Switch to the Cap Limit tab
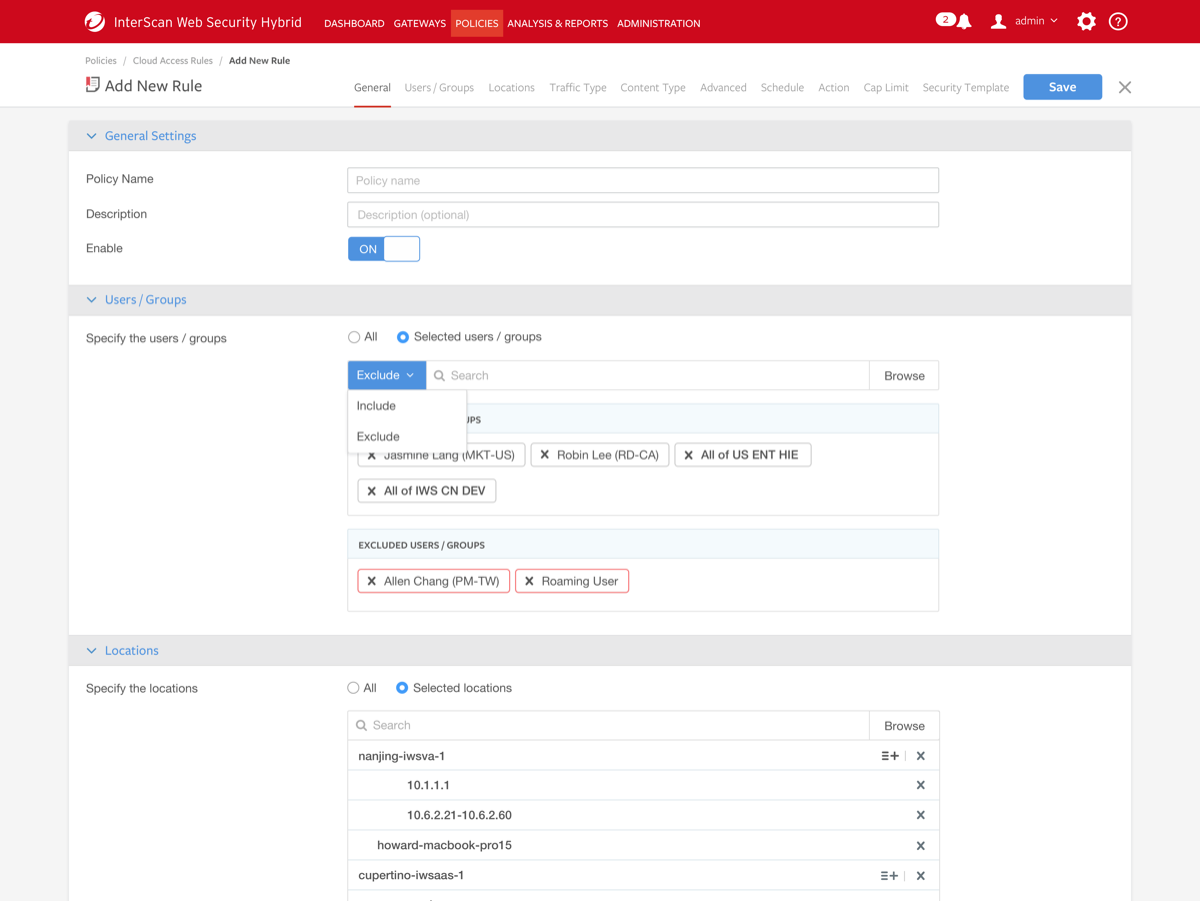The width and height of the screenshot is (1200, 901). (x=886, y=88)
